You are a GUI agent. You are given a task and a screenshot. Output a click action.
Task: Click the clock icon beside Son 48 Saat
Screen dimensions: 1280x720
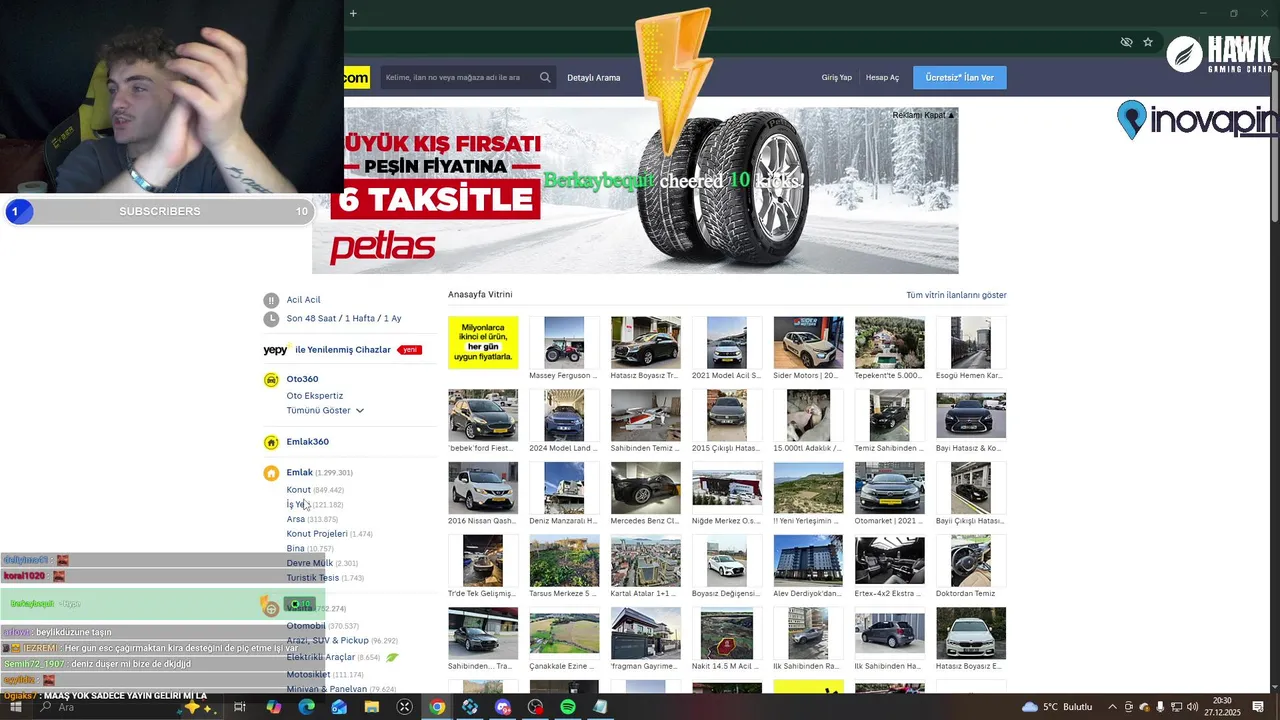tap(271, 319)
